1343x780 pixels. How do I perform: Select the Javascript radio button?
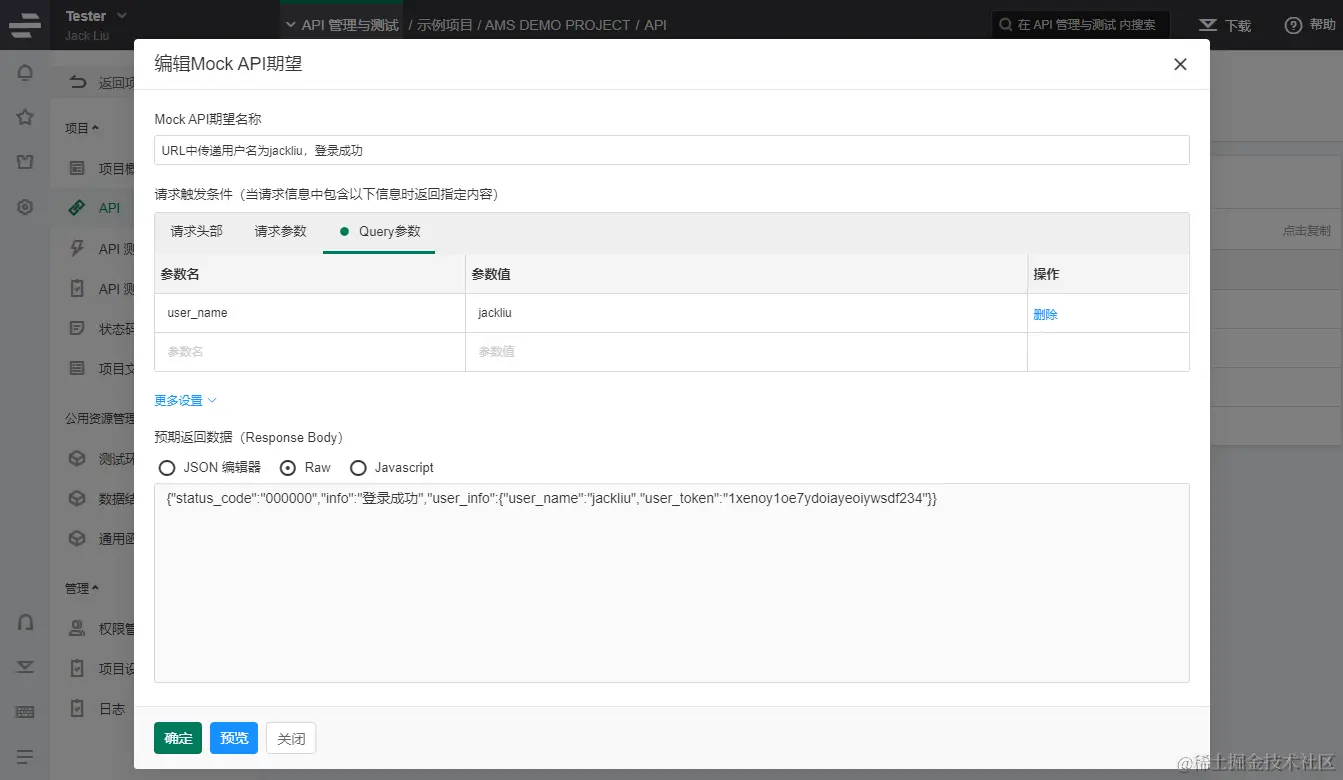coord(358,467)
